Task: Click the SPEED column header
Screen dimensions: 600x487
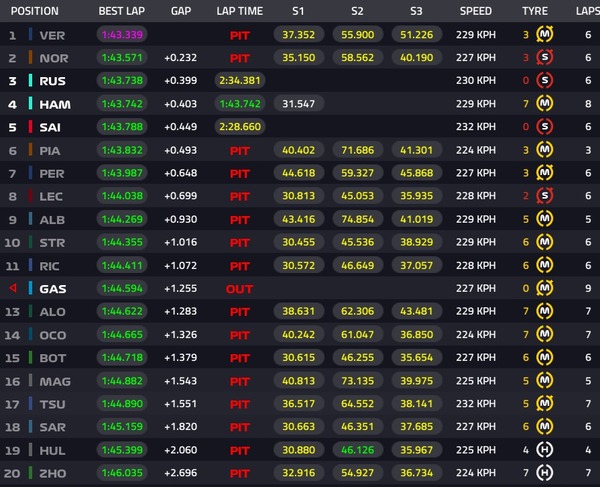Action: pyautogui.click(x=476, y=11)
